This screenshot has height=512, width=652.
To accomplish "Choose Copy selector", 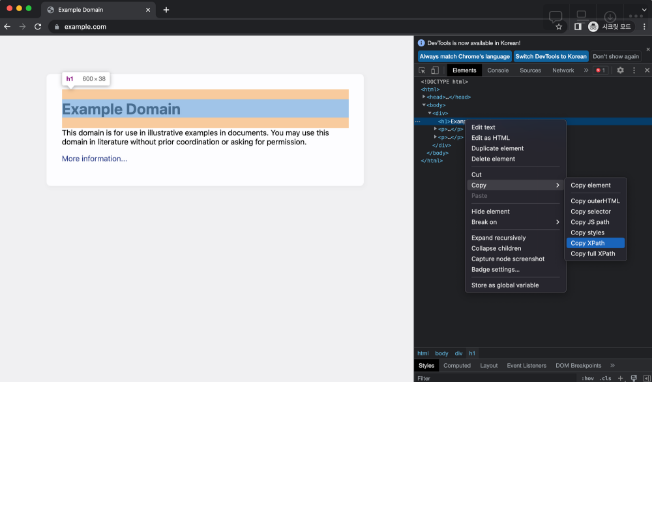I will coord(595,211).
